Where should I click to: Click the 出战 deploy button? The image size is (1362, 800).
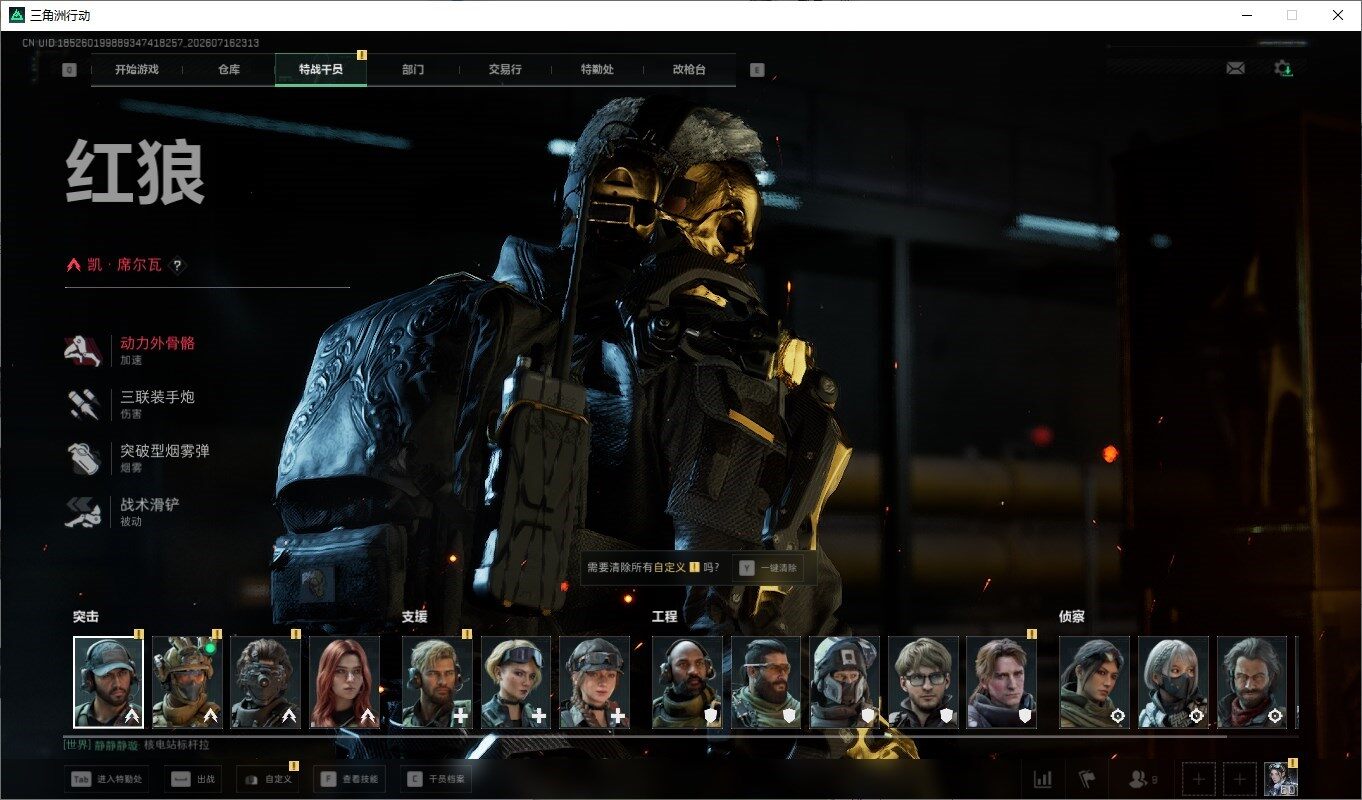193,779
